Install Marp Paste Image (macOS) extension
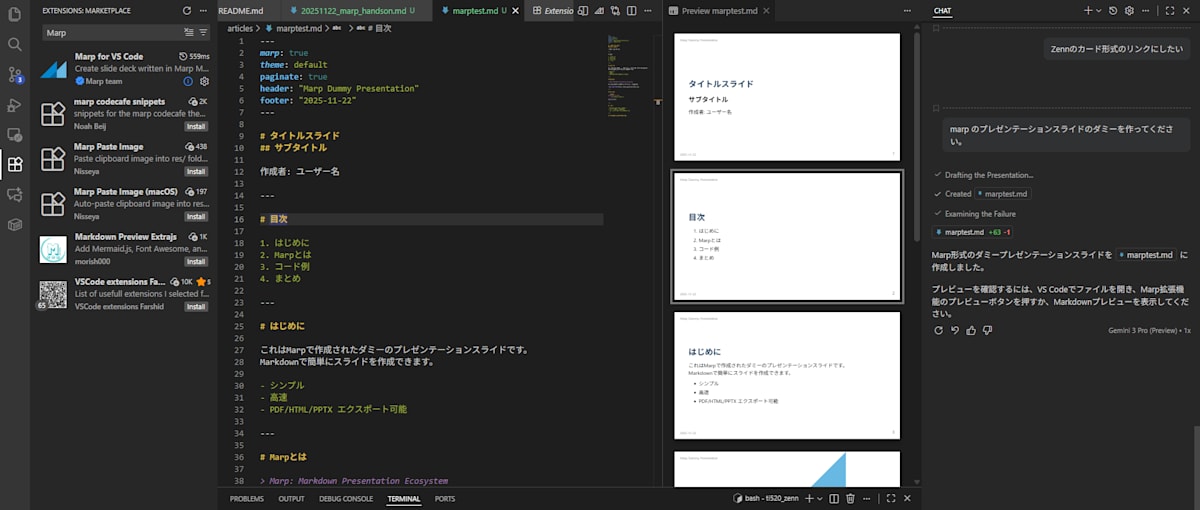 196,216
